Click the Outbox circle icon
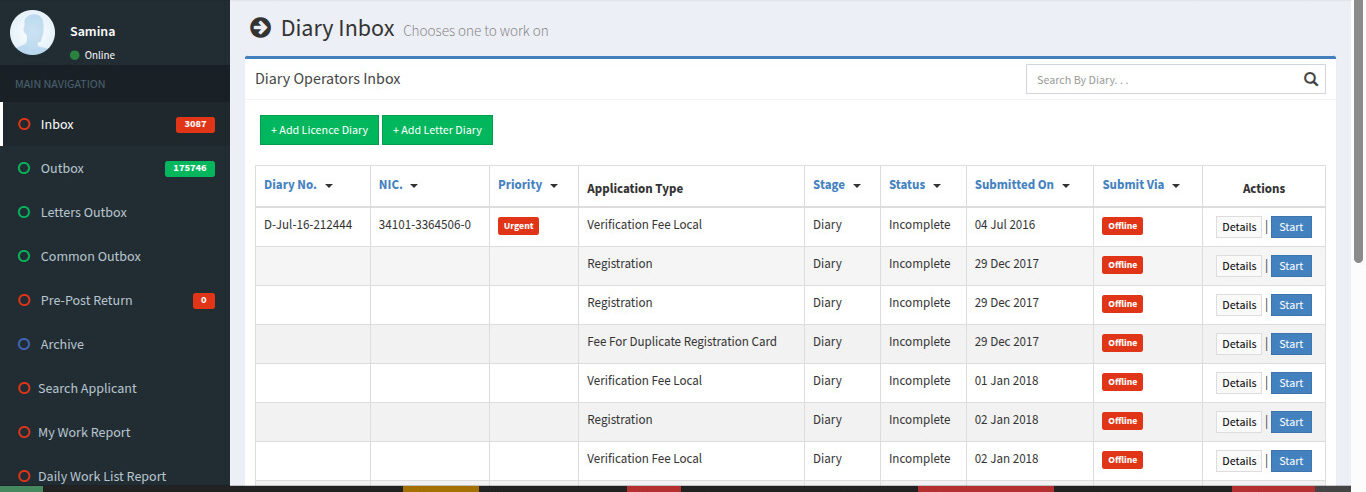Viewport: 1366px width, 492px height. coord(24,169)
